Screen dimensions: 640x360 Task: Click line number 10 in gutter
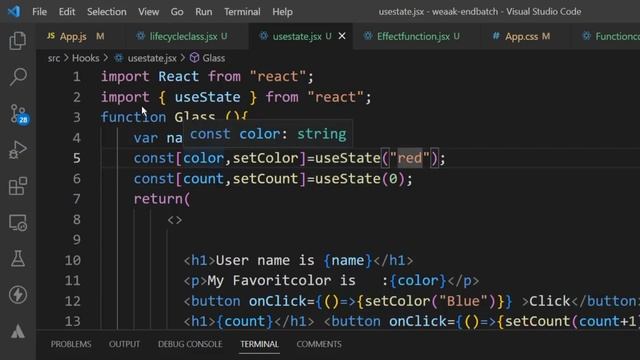(73, 260)
